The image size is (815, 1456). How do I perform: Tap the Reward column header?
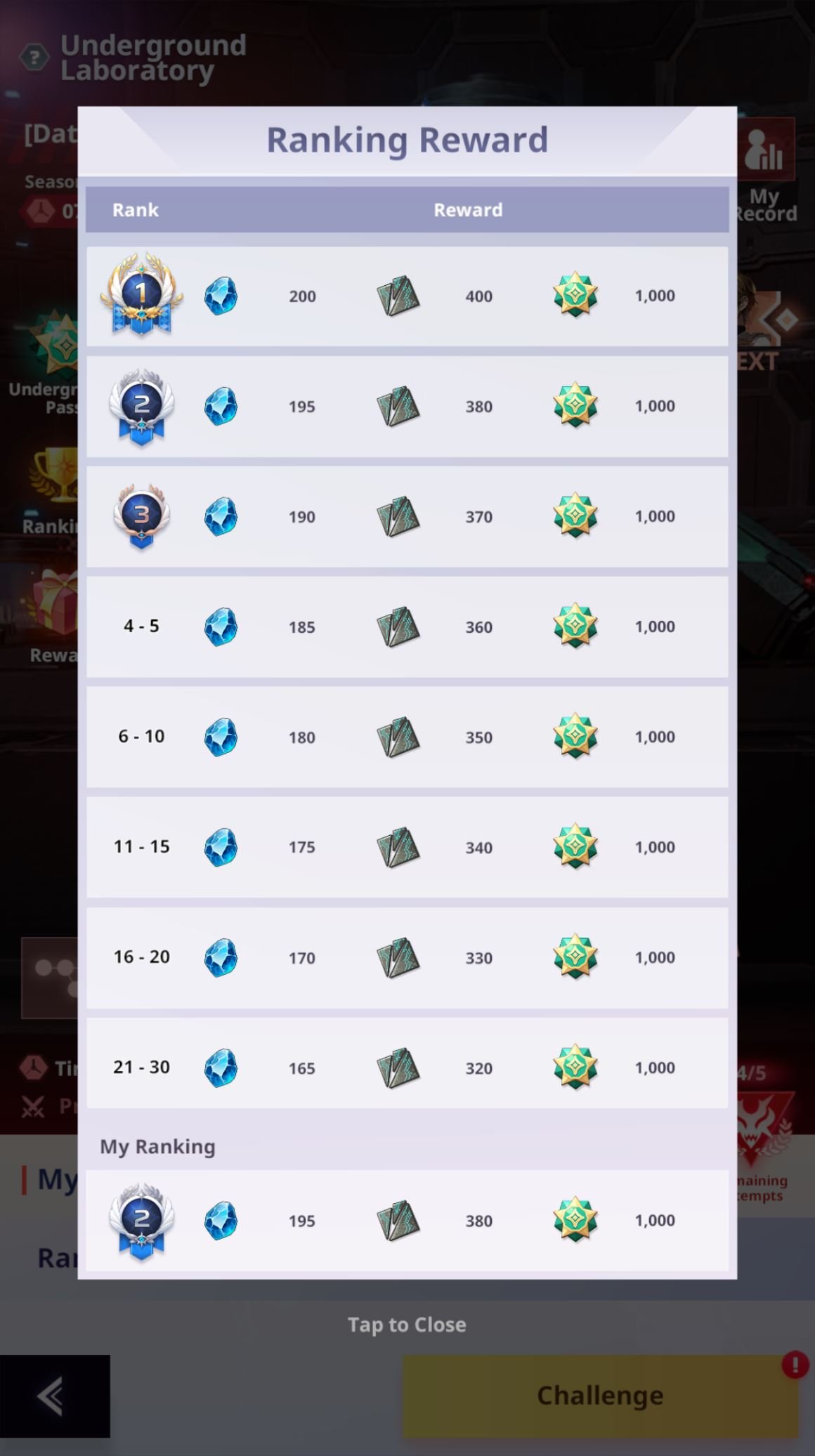point(468,209)
